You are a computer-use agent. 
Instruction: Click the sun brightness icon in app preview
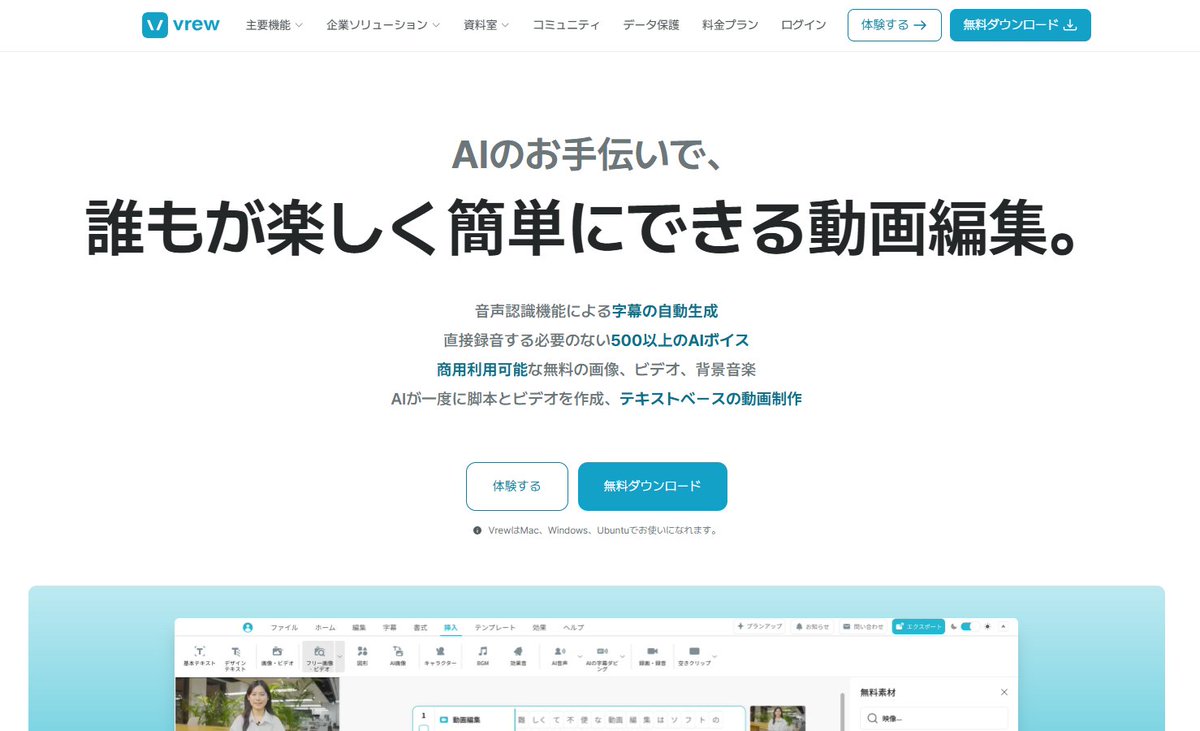tap(987, 626)
